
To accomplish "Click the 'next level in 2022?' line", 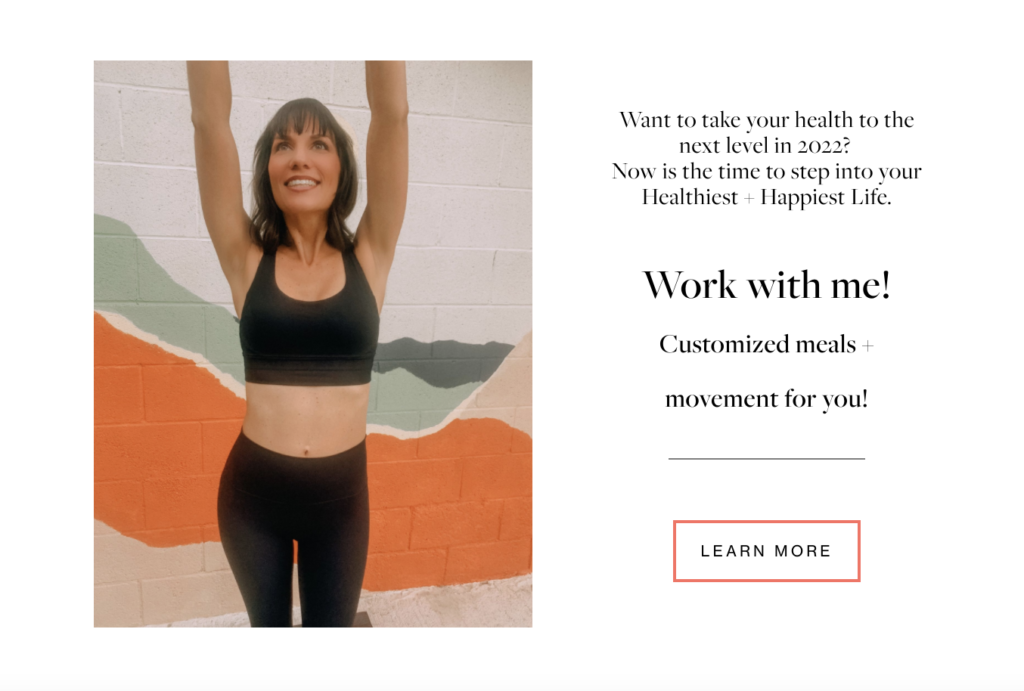I will (765, 145).
